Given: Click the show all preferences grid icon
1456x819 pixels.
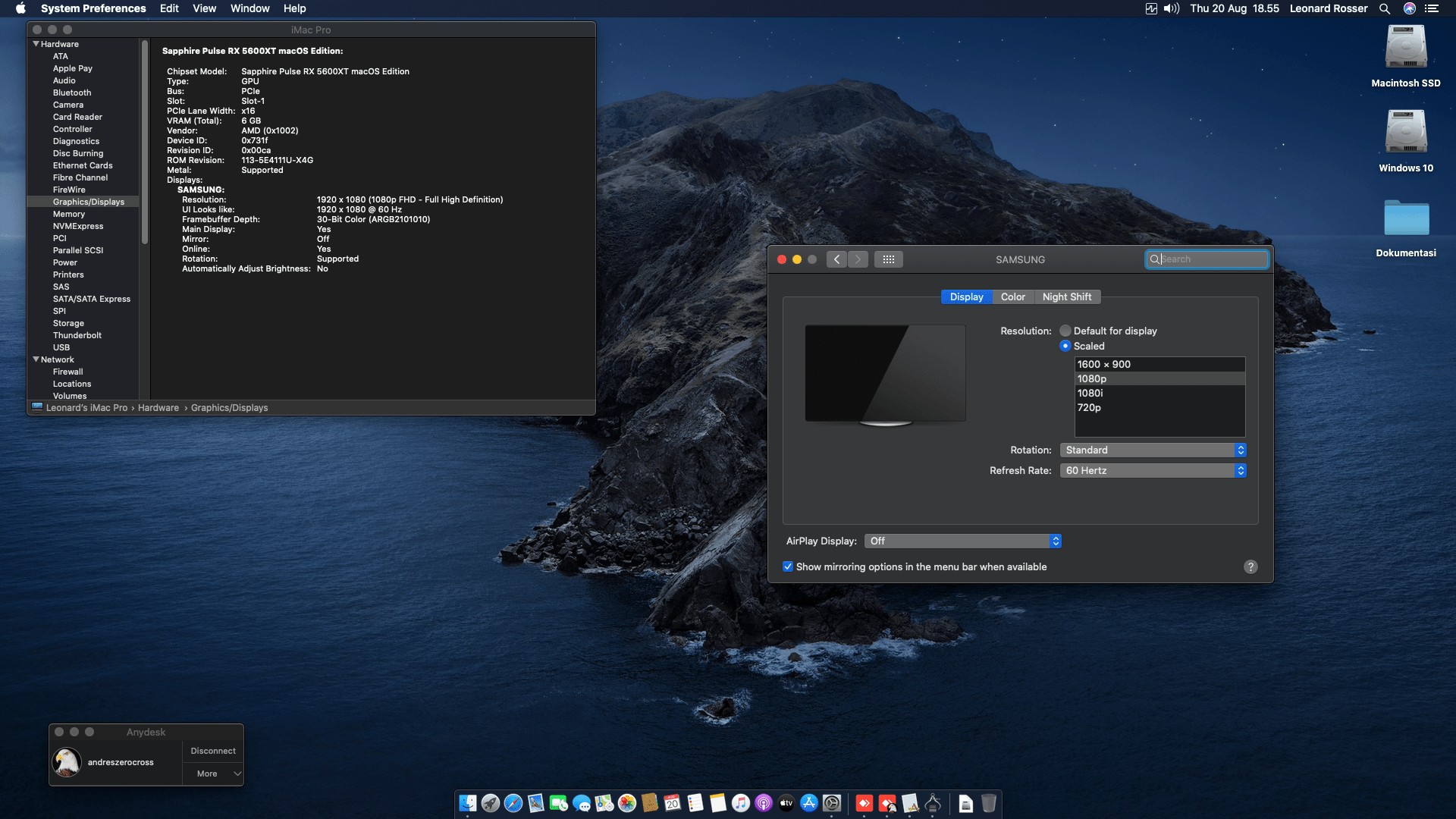Looking at the screenshot, I should (888, 259).
